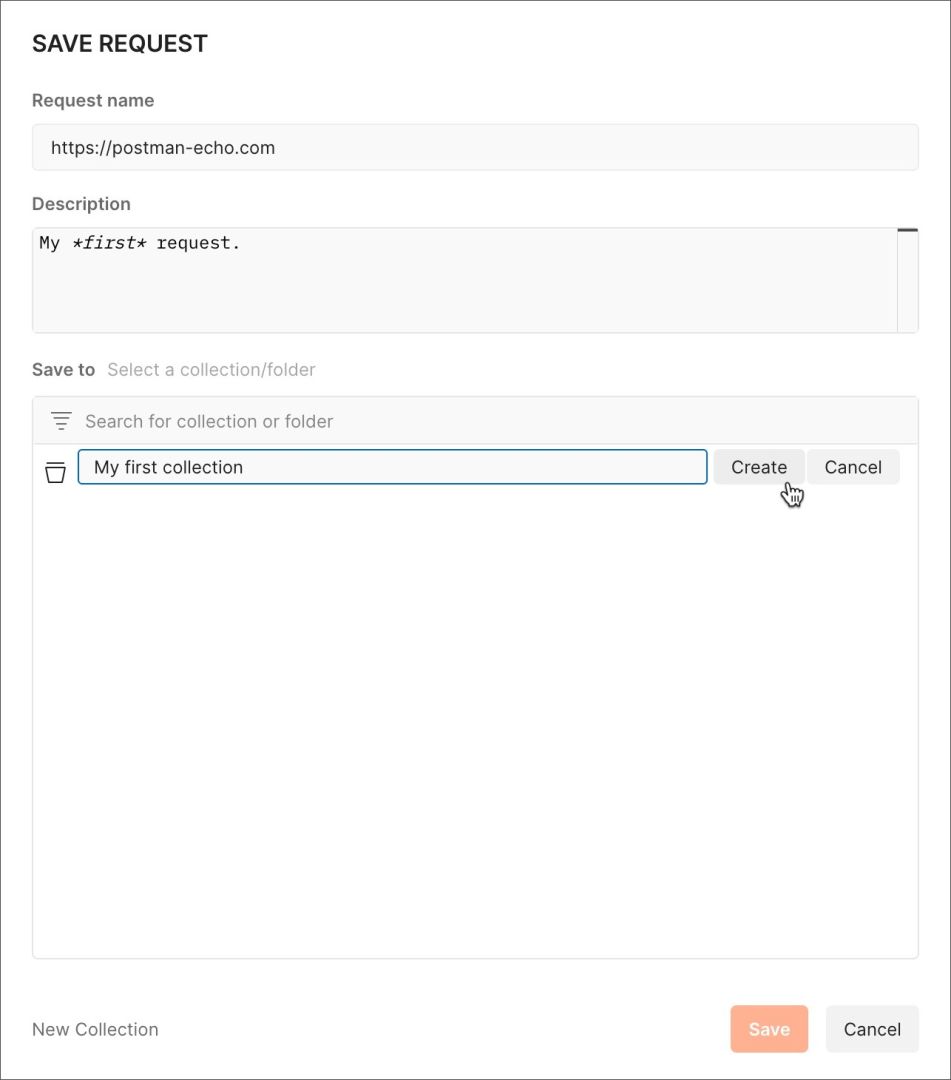The height and width of the screenshot is (1080, 951).
Task: Place cursor on the italic *first* word
Action: click(x=109, y=243)
